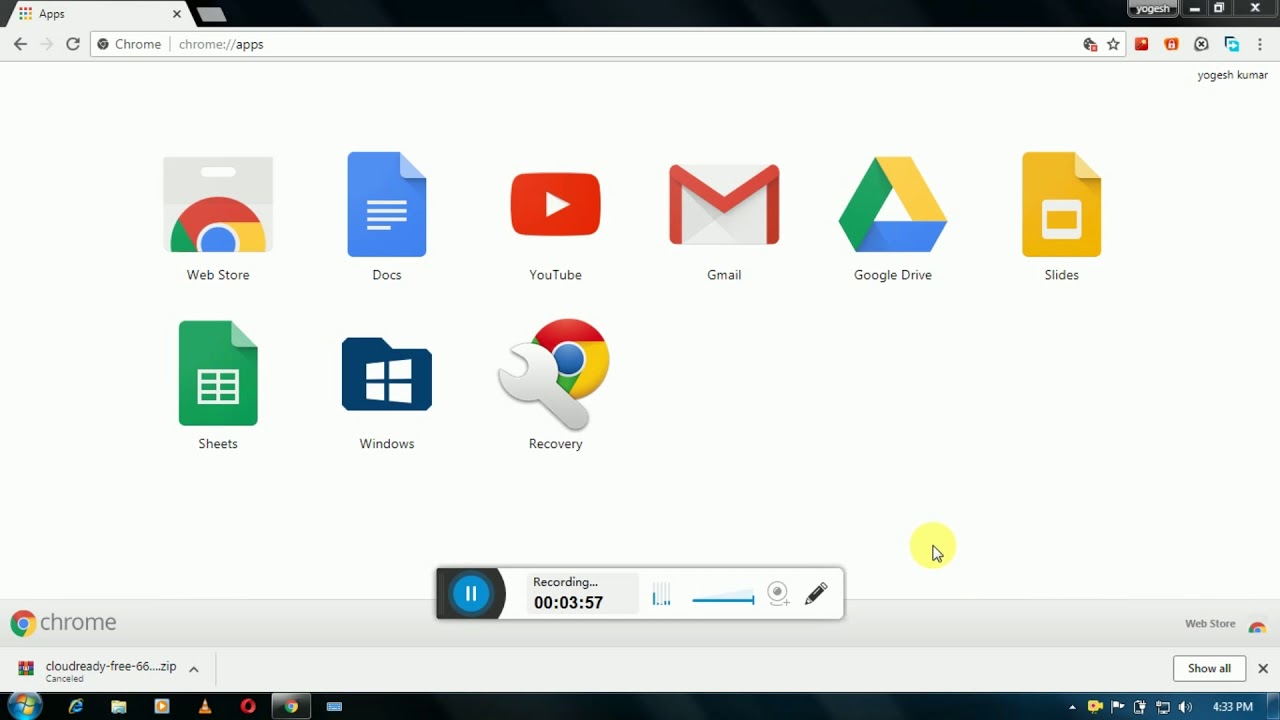1280x720 pixels.
Task: Click the 4:33 PM clock
Action: coord(1232,707)
